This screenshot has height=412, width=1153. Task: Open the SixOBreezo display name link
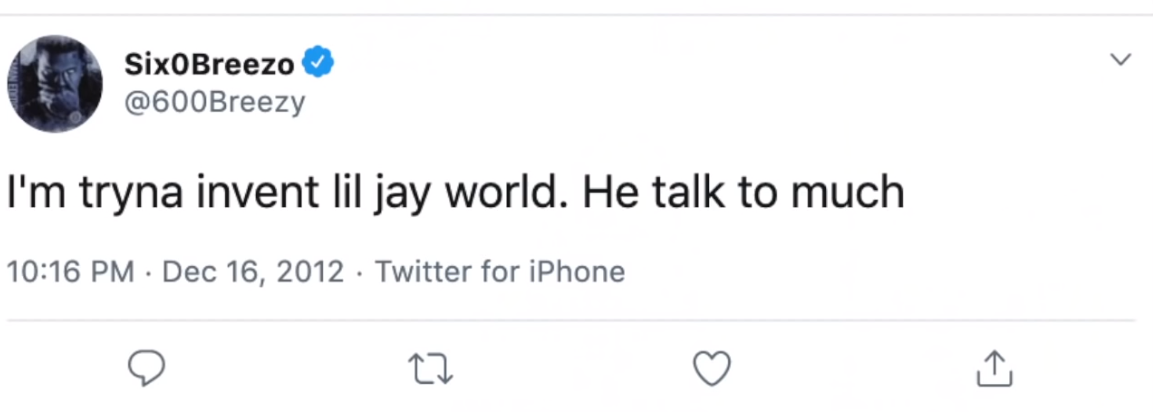click(x=209, y=66)
